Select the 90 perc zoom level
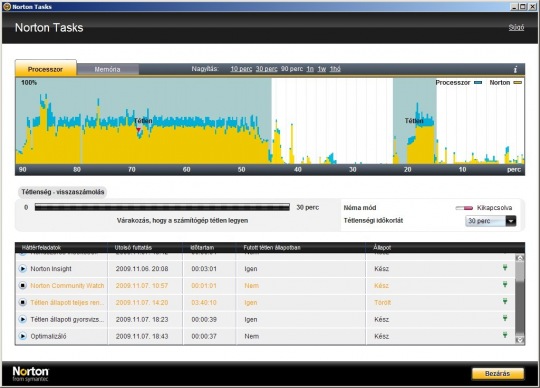This screenshot has height=388, width=540. (x=292, y=69)
